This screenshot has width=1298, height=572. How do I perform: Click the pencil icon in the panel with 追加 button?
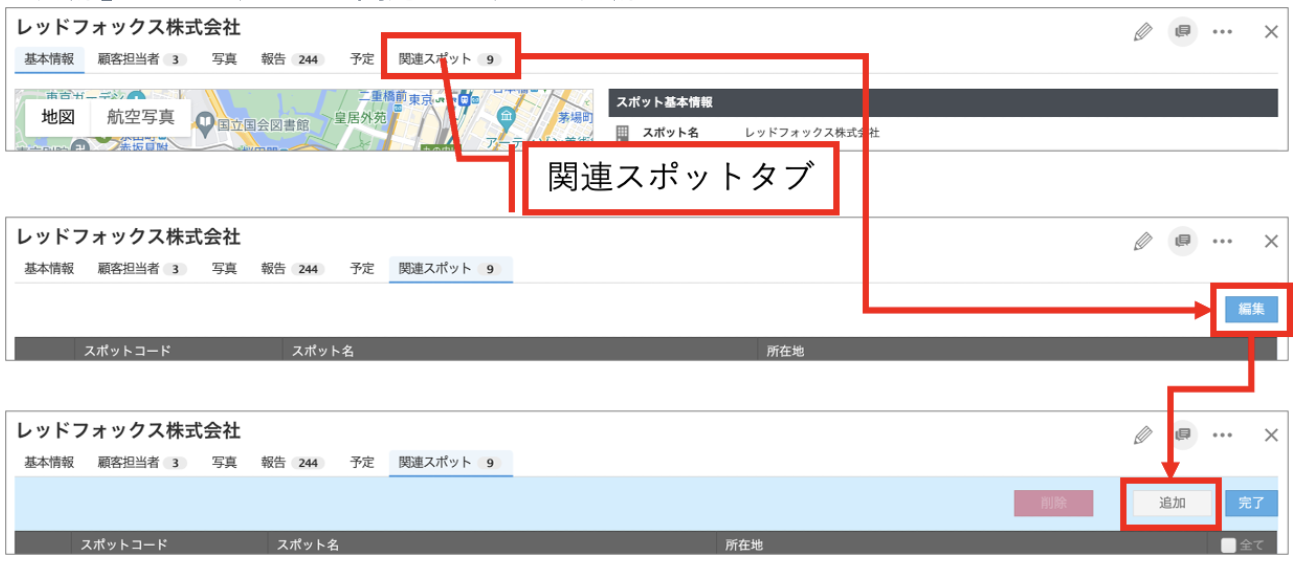(1143, 435)
